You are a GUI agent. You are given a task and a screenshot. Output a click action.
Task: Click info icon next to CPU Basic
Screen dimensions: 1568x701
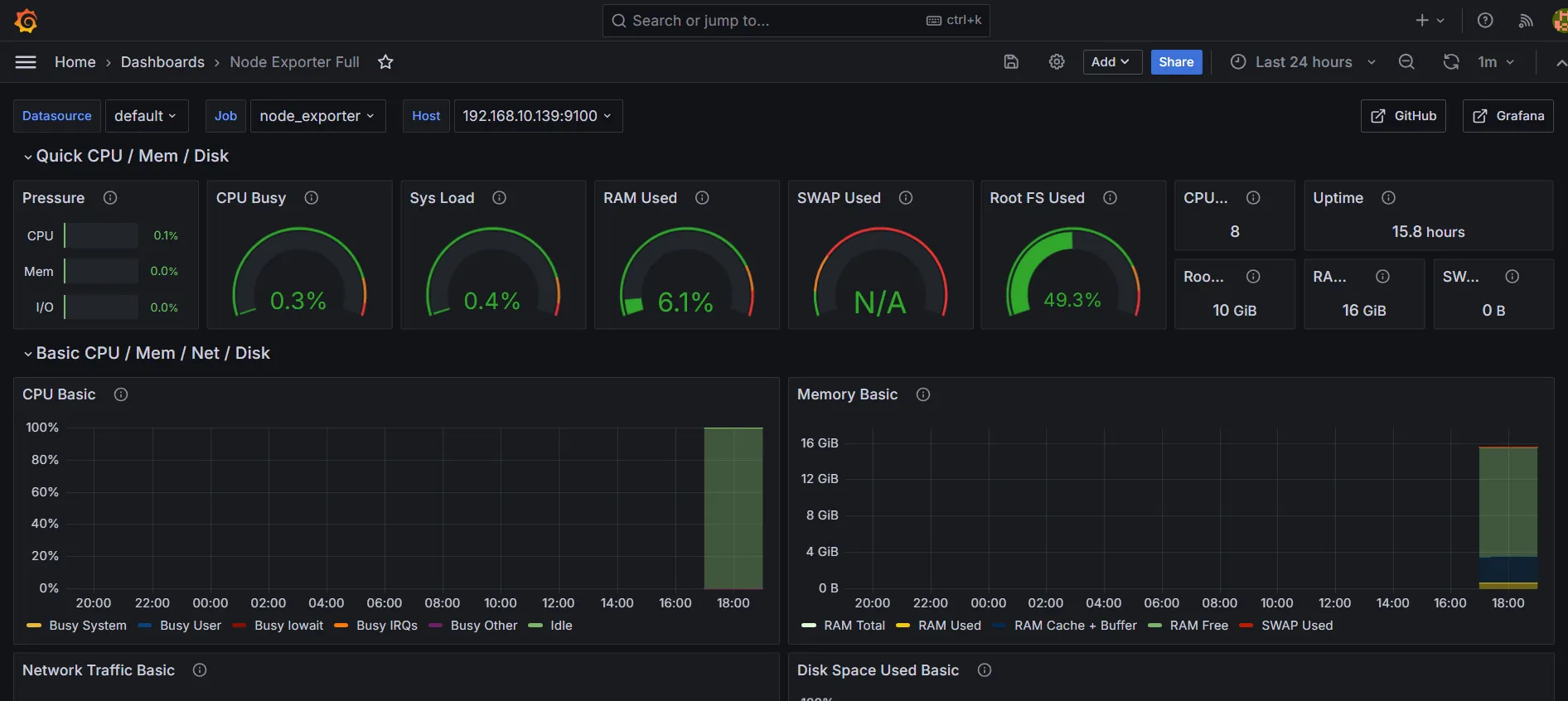coord(121,394)
